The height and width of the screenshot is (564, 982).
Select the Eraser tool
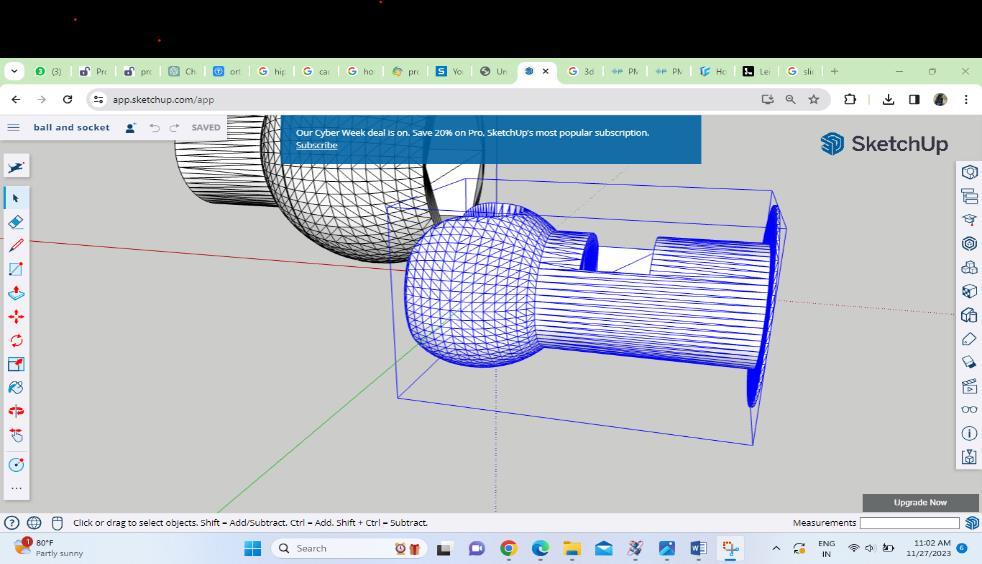[x=16, y=222]
